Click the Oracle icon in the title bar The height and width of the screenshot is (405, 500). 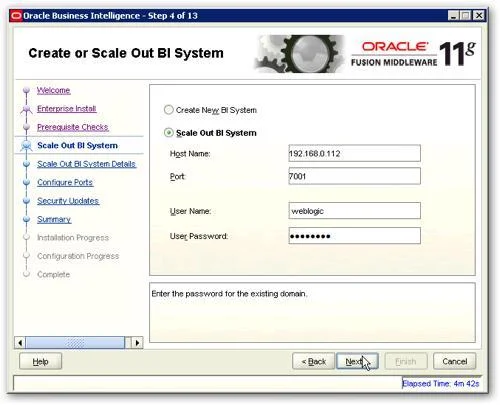click(16, 16)
